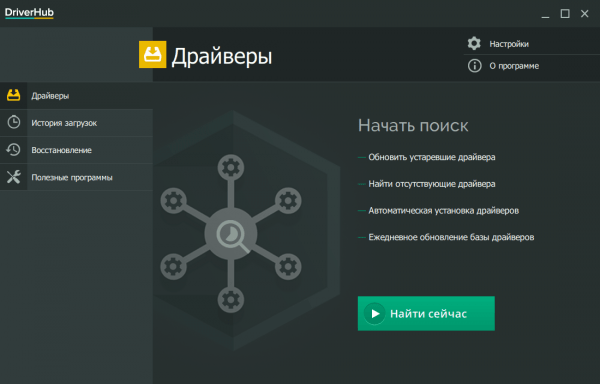
Task: Click the Полезные программы tools icon
Action: click(x=13, y=177)
